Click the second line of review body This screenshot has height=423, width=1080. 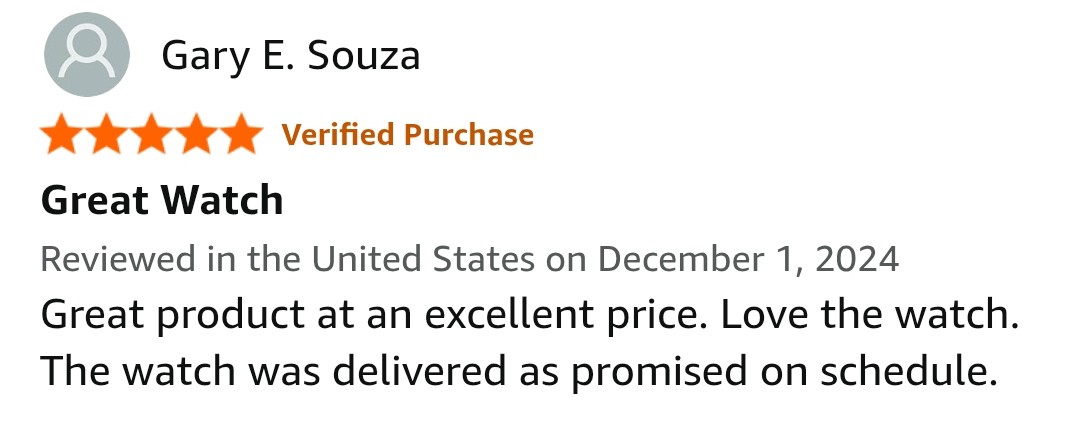point(519,372)
